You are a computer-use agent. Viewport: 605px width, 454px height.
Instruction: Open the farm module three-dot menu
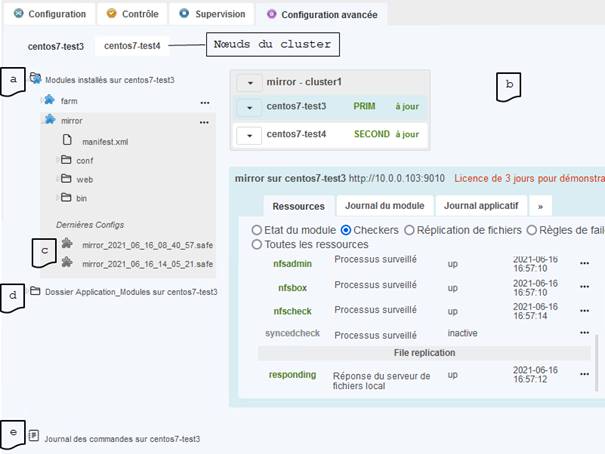[x=205, y=102]
